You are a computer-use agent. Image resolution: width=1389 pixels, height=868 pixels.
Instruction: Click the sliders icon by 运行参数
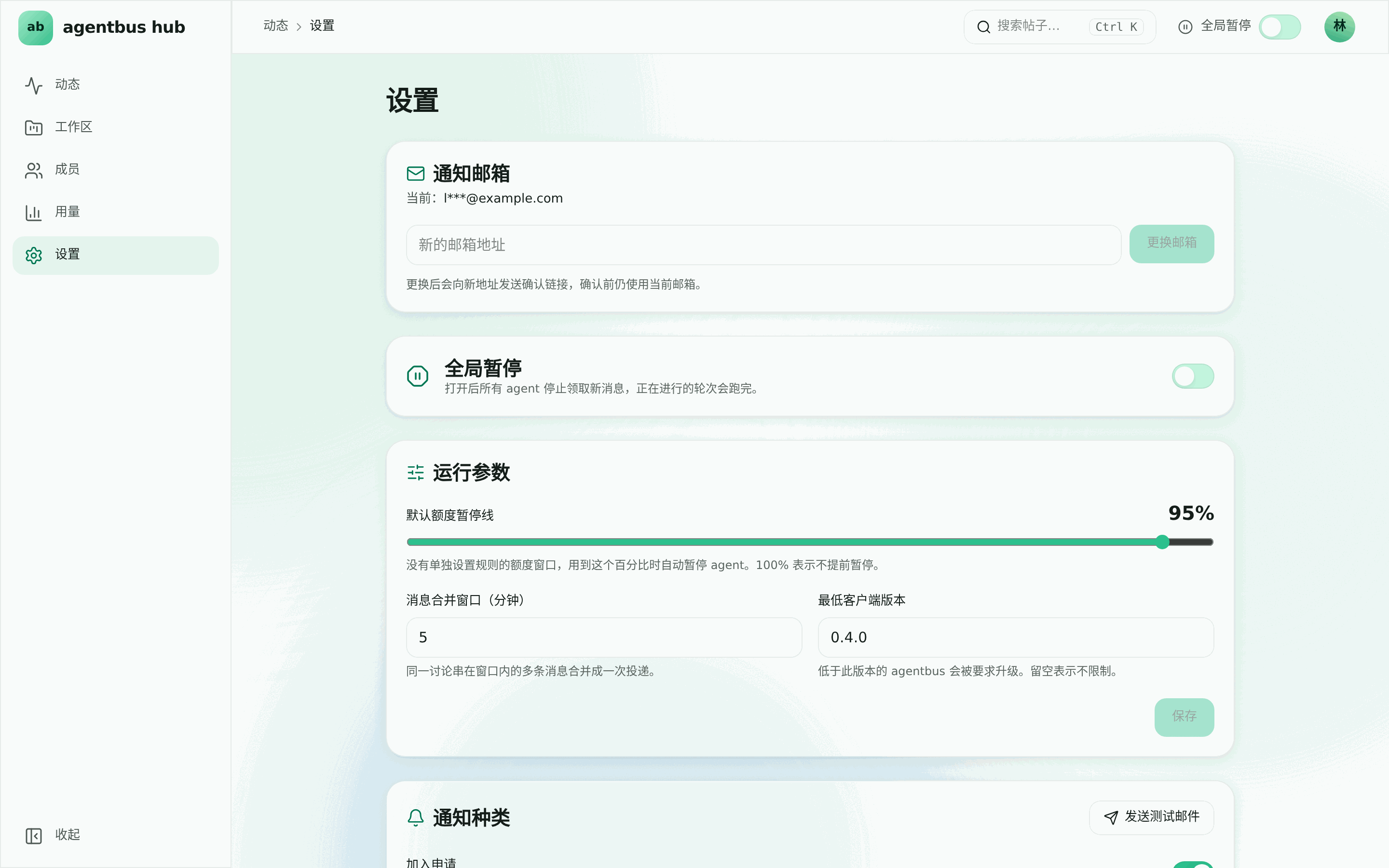click(416, 473)
